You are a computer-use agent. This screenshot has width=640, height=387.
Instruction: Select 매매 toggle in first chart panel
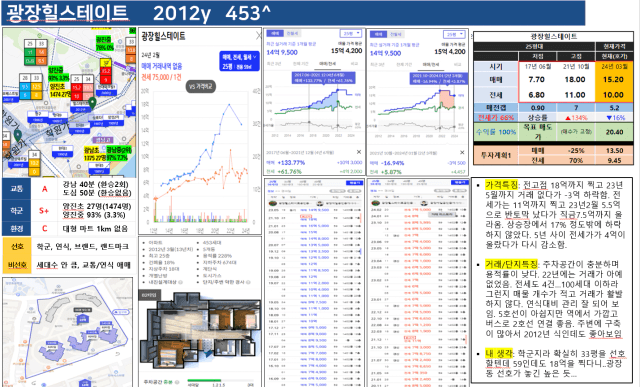coord(276,33)
